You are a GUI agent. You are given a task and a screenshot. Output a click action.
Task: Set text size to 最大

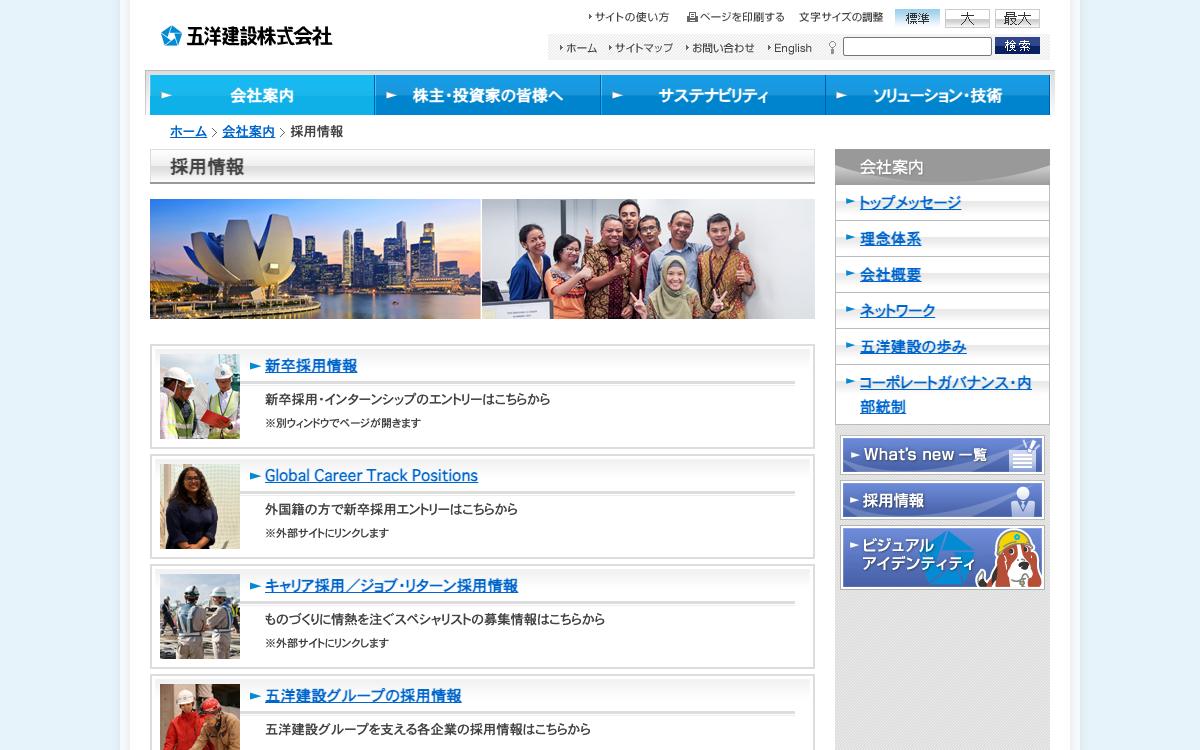point(1017,18)
